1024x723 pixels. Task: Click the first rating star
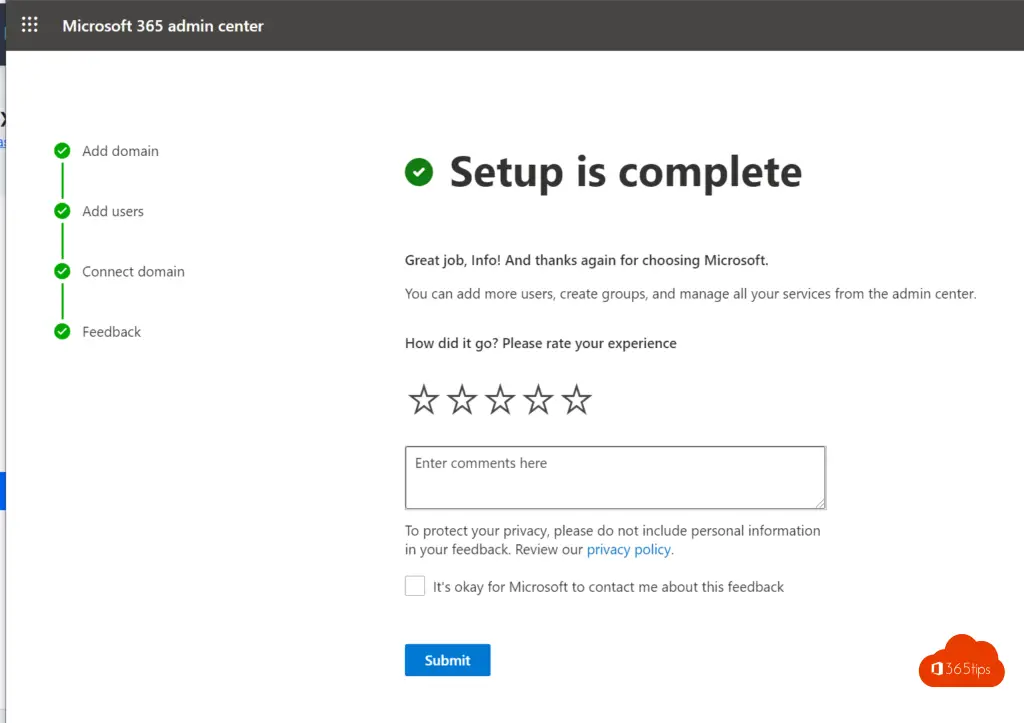tap(424, 401)
